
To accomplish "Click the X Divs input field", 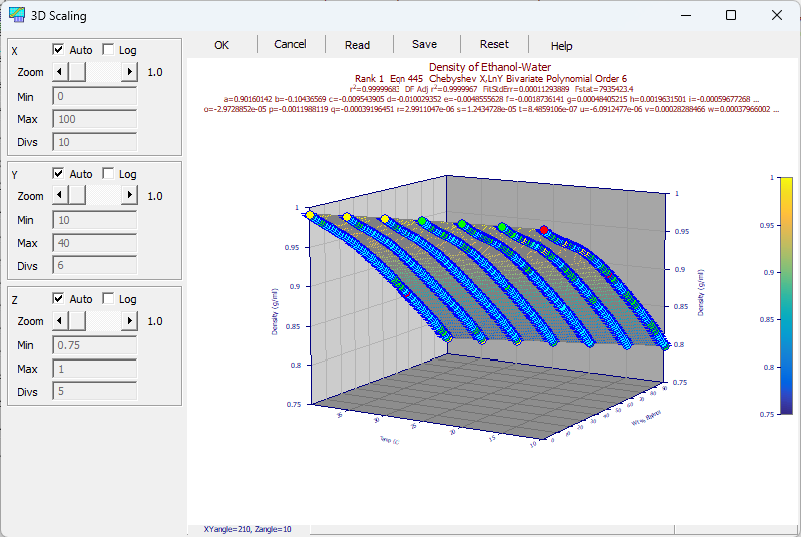I will click(x=95, y=142).
